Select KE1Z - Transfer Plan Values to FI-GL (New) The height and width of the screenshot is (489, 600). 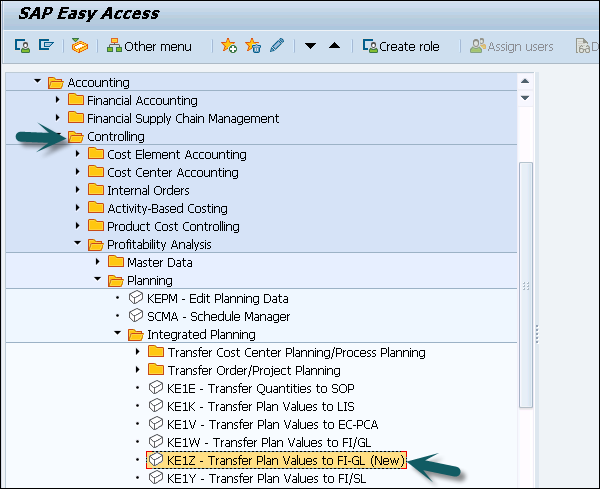274,460
